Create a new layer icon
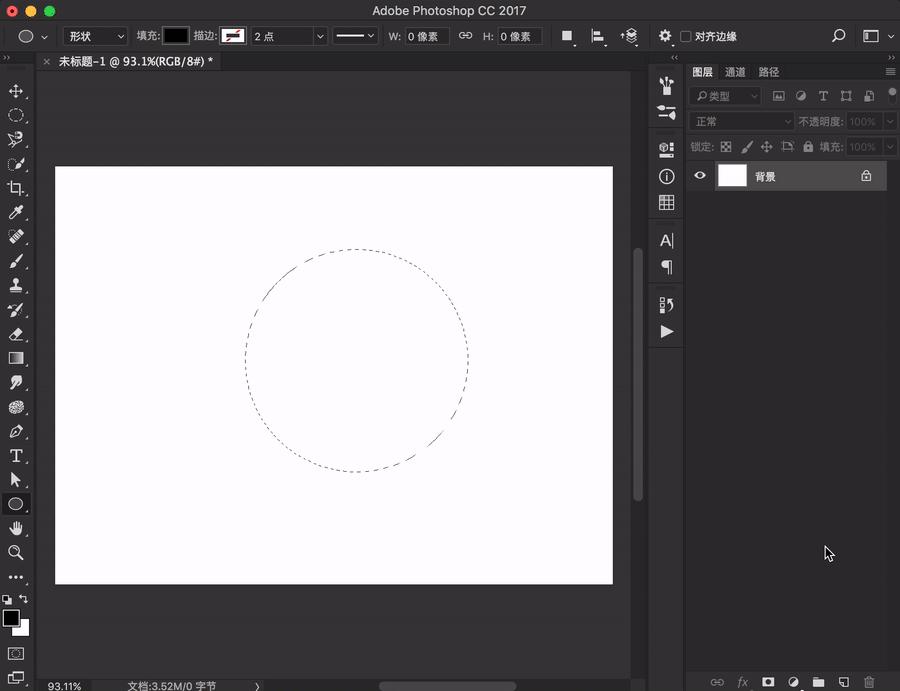 (843, 682)
